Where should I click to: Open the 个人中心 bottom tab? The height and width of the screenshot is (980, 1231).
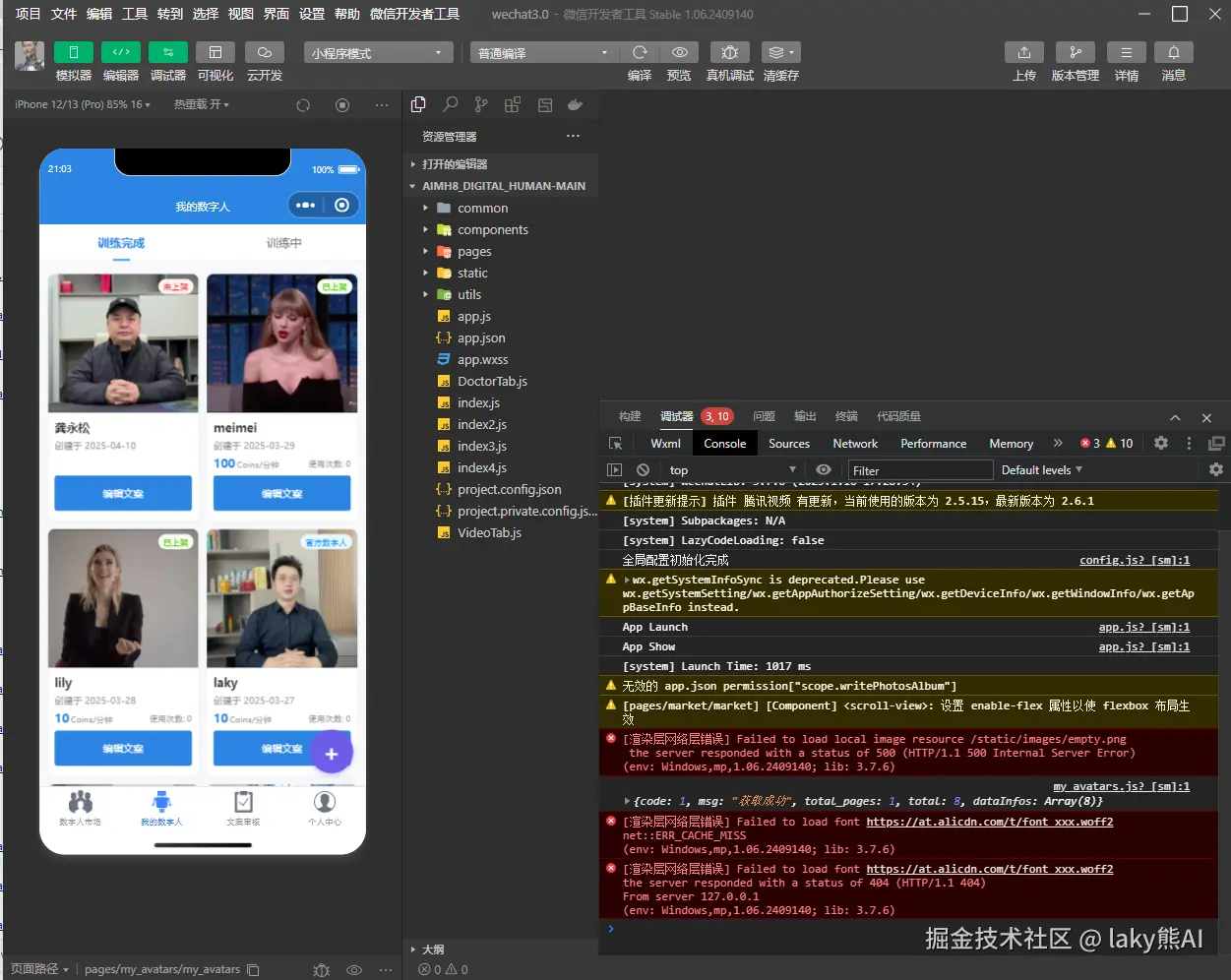tap(325, 809)
